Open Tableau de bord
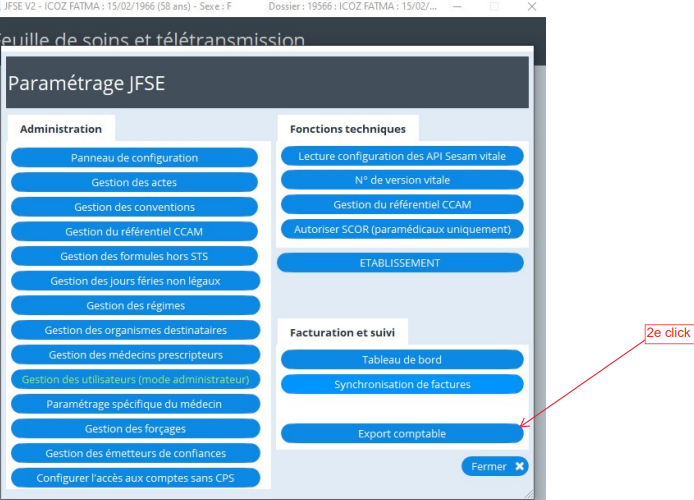Image resolution: width=694 pixels, height=500 pixels. 401,359
